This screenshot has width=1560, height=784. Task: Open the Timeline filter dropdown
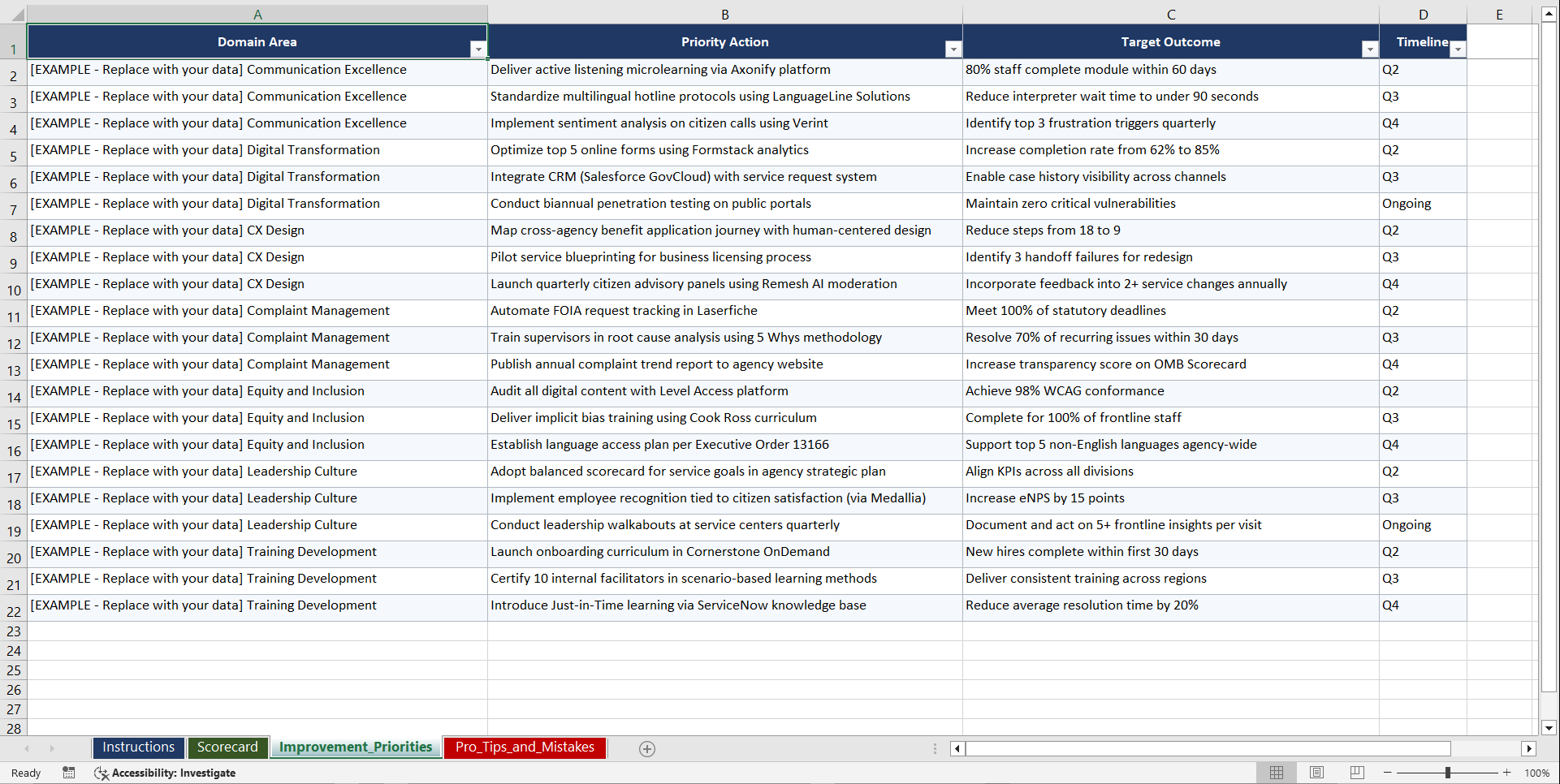point(1458,50)
